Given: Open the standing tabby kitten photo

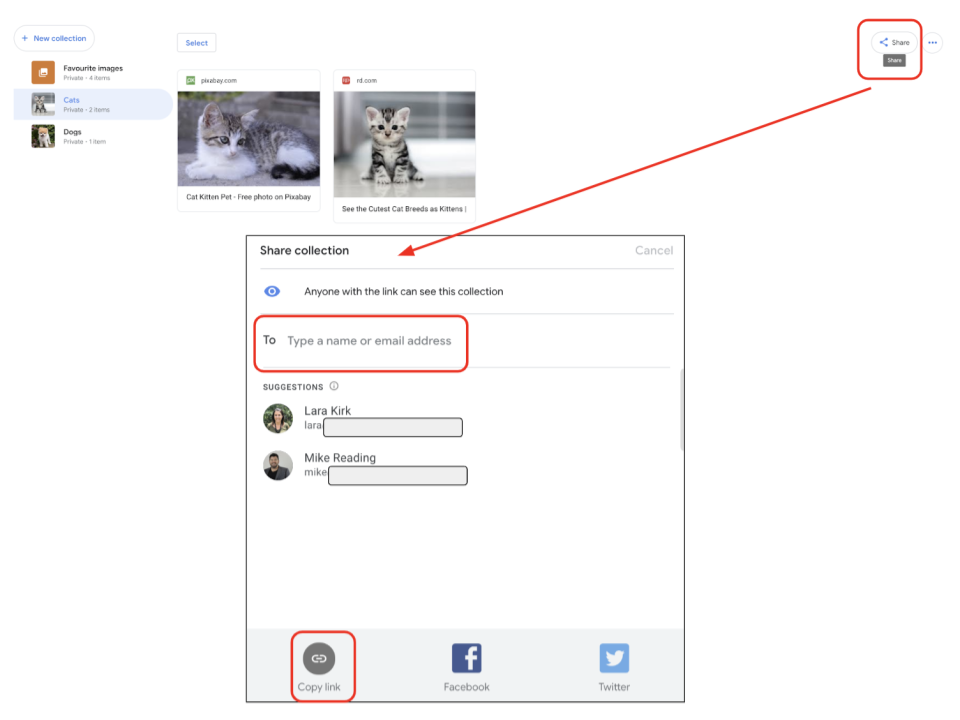Looking at the screenshot, I should (x=404, y=144).
